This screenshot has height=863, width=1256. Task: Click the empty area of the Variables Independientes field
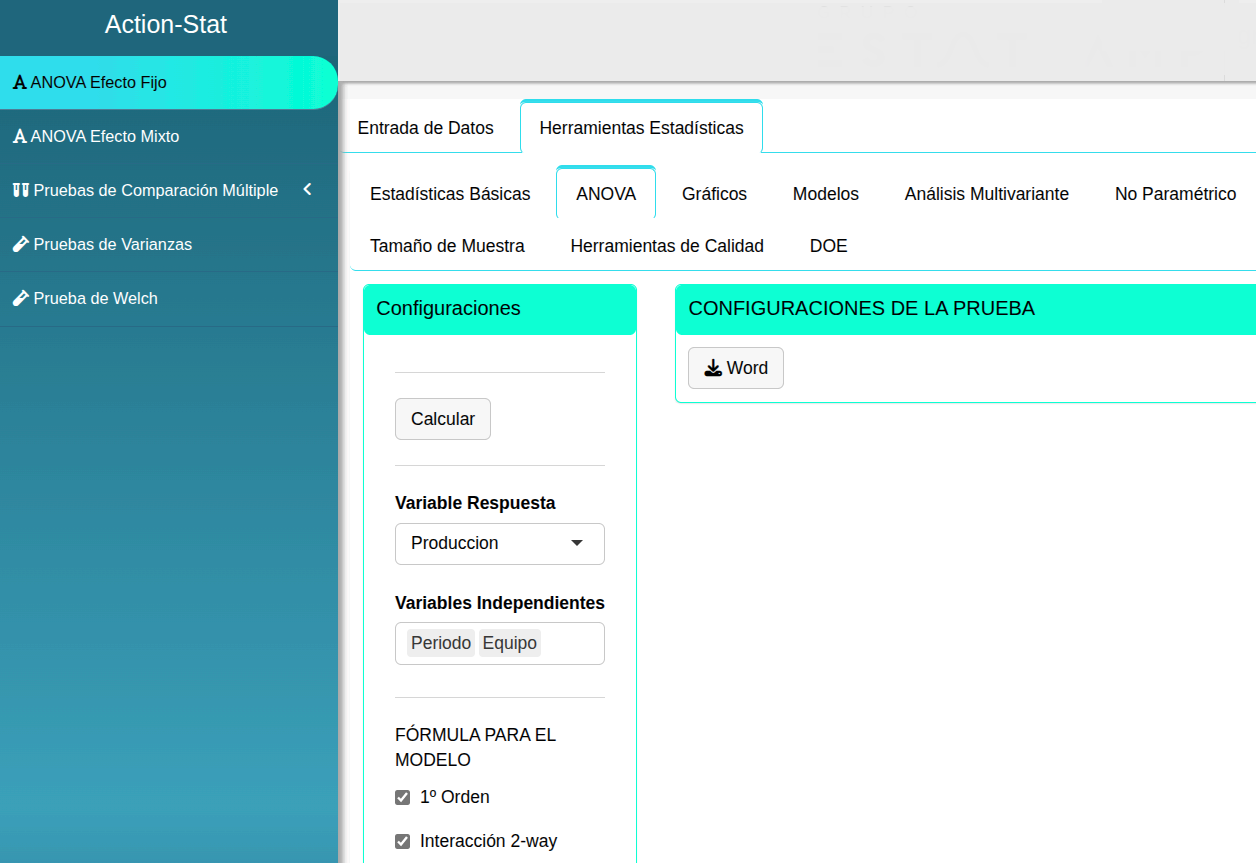tap(572, 643)
